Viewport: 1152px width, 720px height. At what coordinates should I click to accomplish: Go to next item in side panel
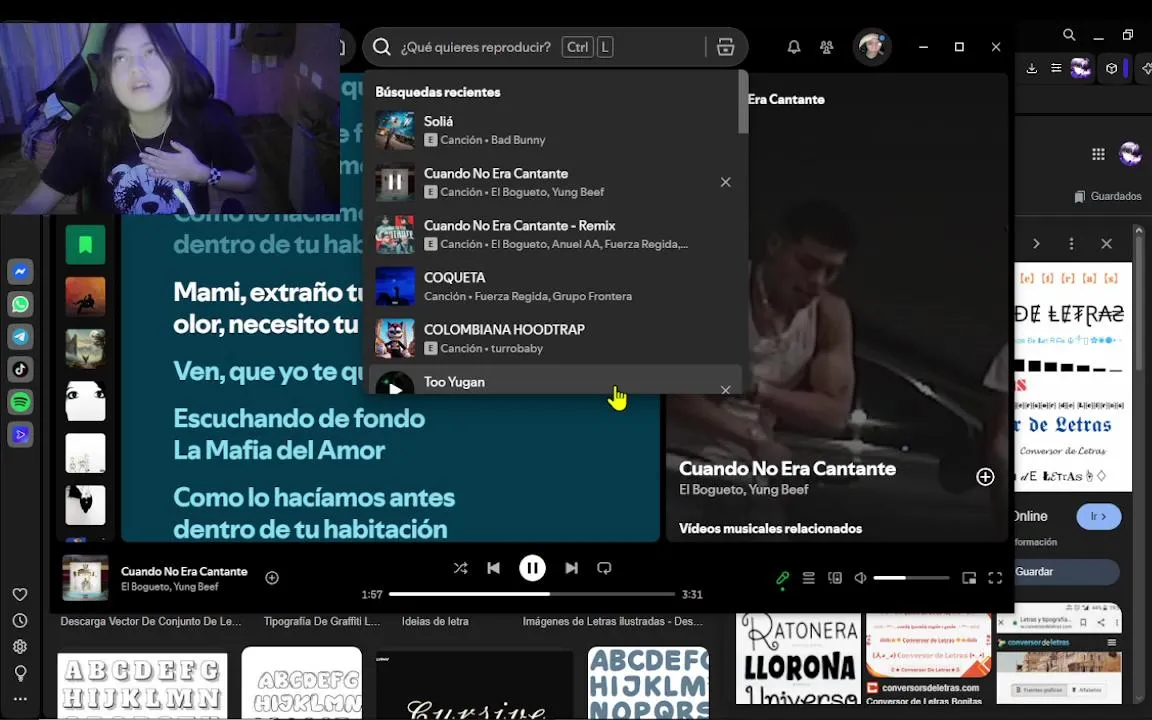(x=1036, y=243)
